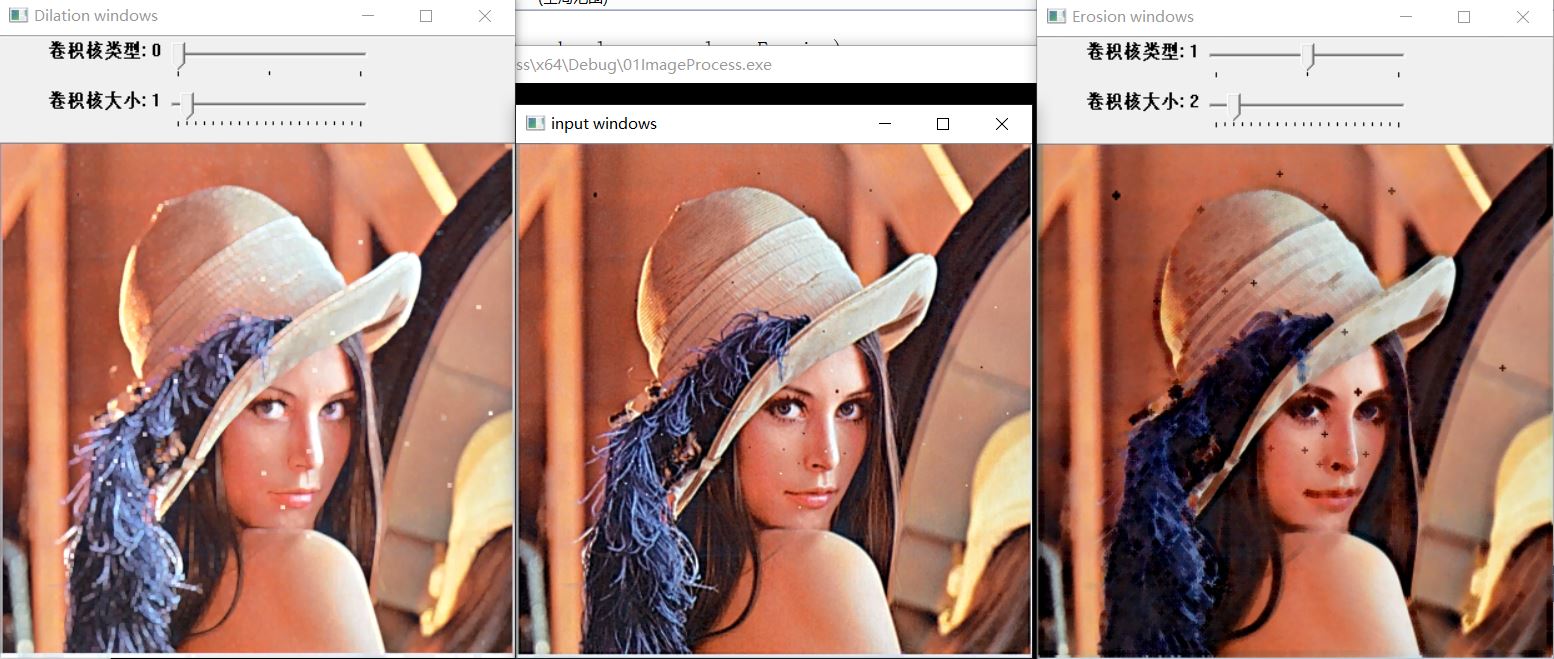This screenshot has width=1554, height=659.
Task: Click the original image in input windows
Action: pos(774,399)
